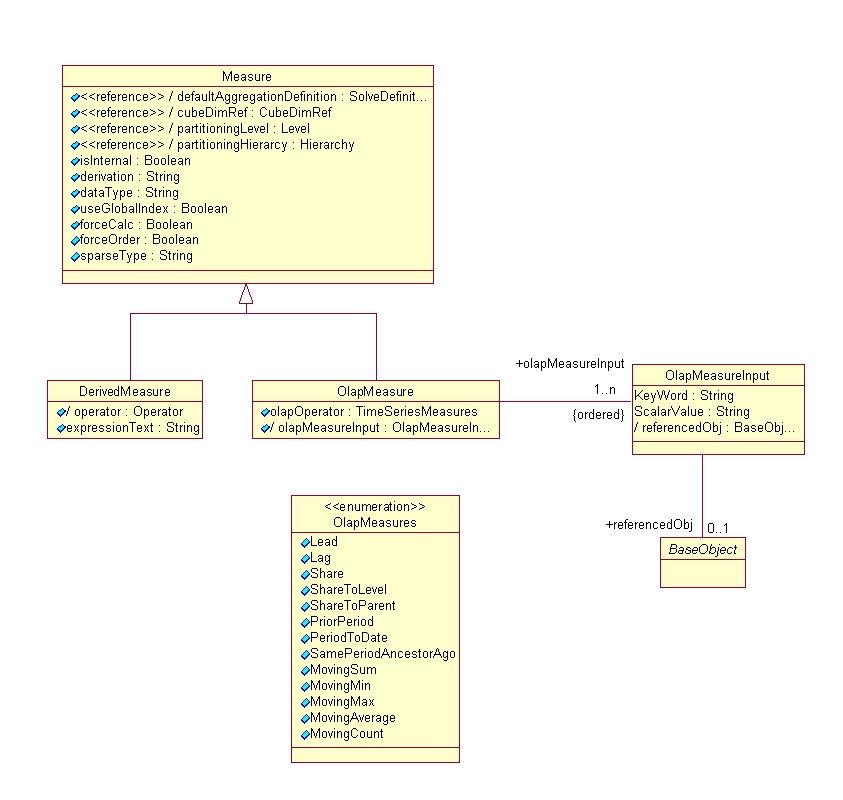Click the attribute icon beside sparseType

tap(75, 256)
